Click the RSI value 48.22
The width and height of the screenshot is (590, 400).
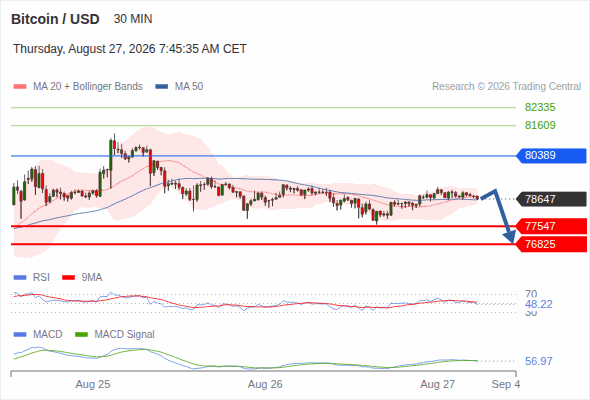(x=539, y=304)
